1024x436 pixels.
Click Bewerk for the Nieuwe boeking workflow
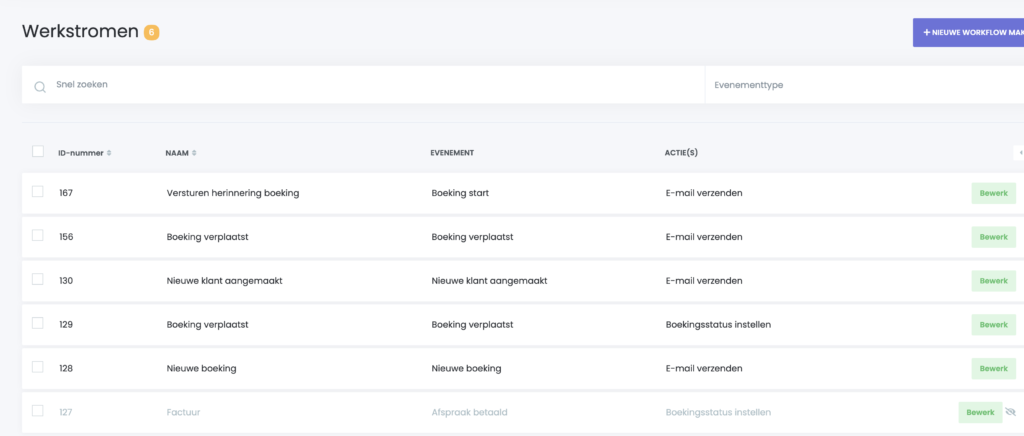click(x=993, y=369)
